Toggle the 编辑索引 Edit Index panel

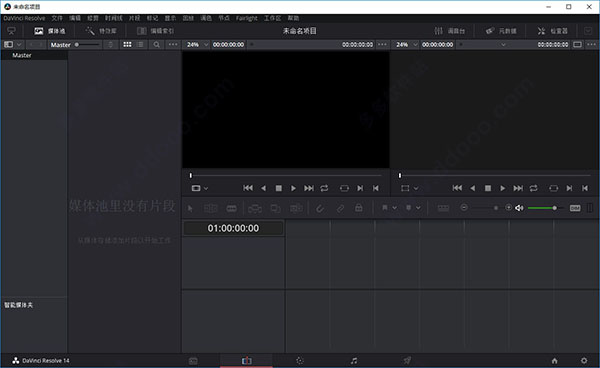[x=155, y=31]
